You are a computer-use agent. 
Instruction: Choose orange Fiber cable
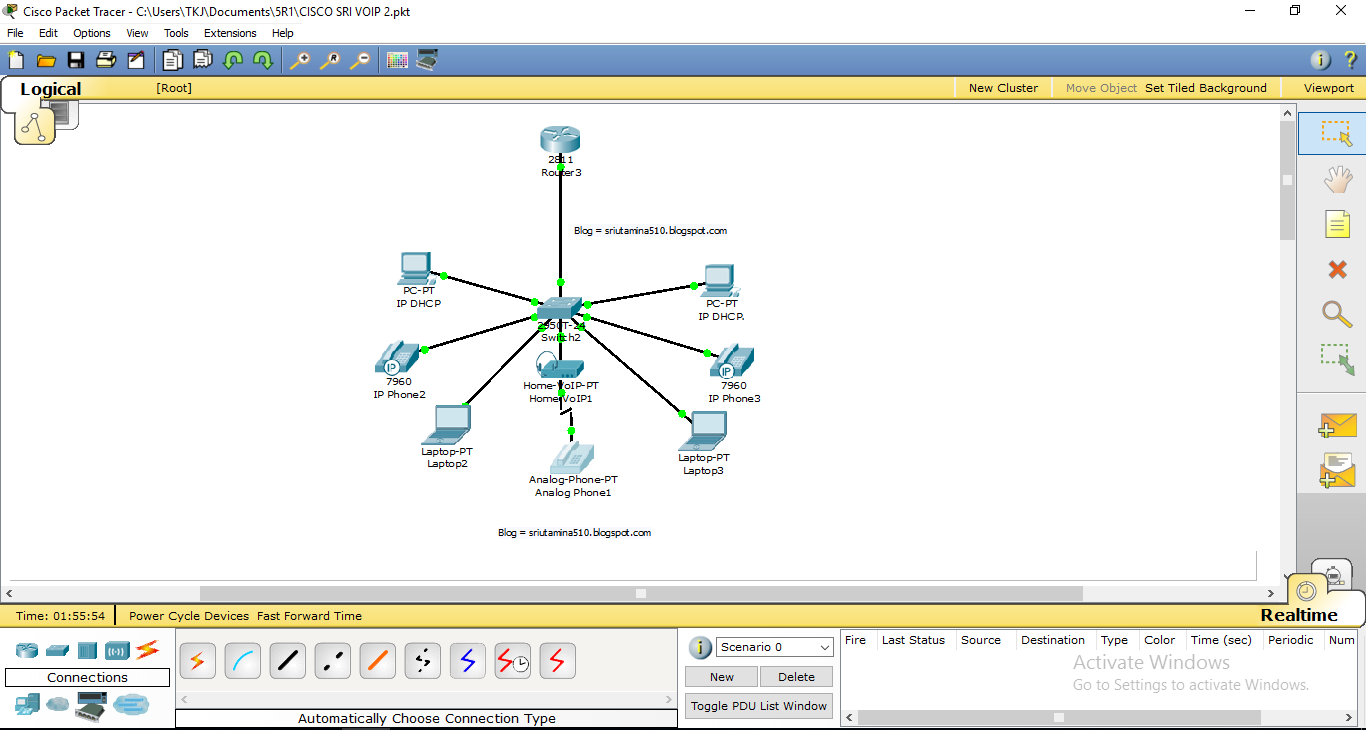coord(377,661)
